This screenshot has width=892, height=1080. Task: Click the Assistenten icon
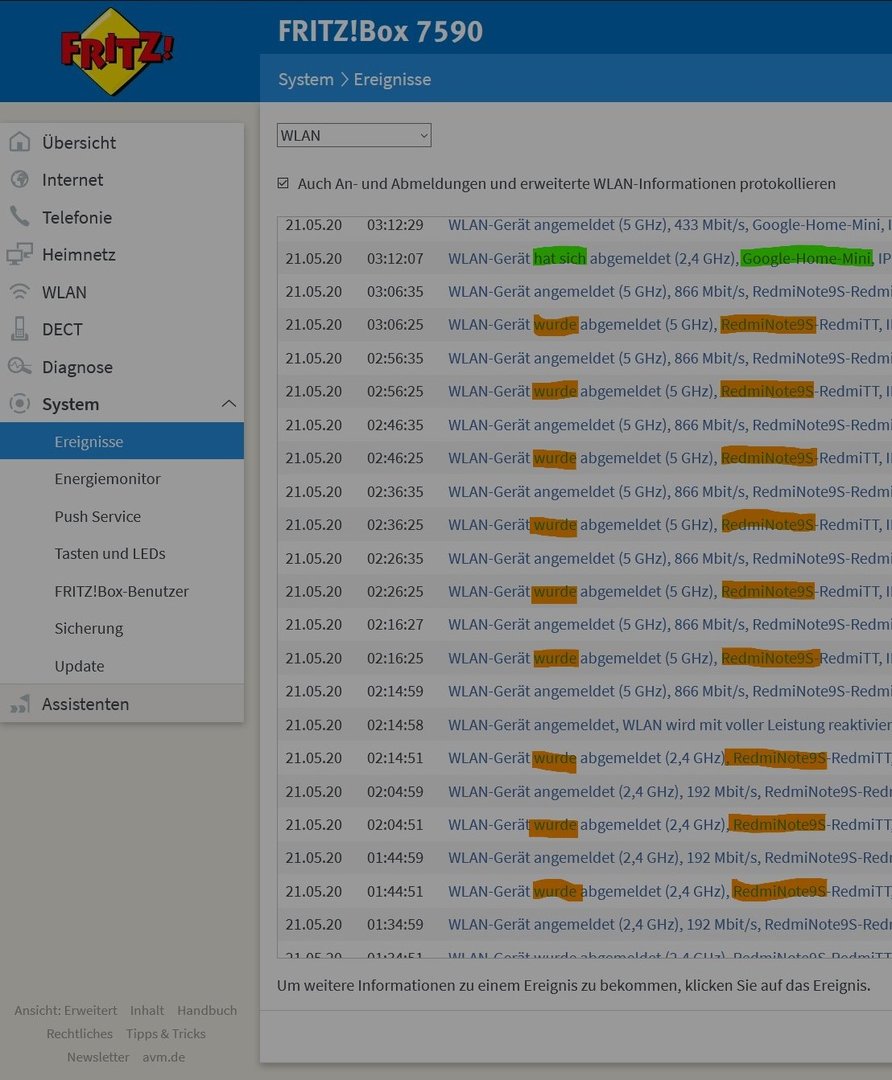pos(20,703)
